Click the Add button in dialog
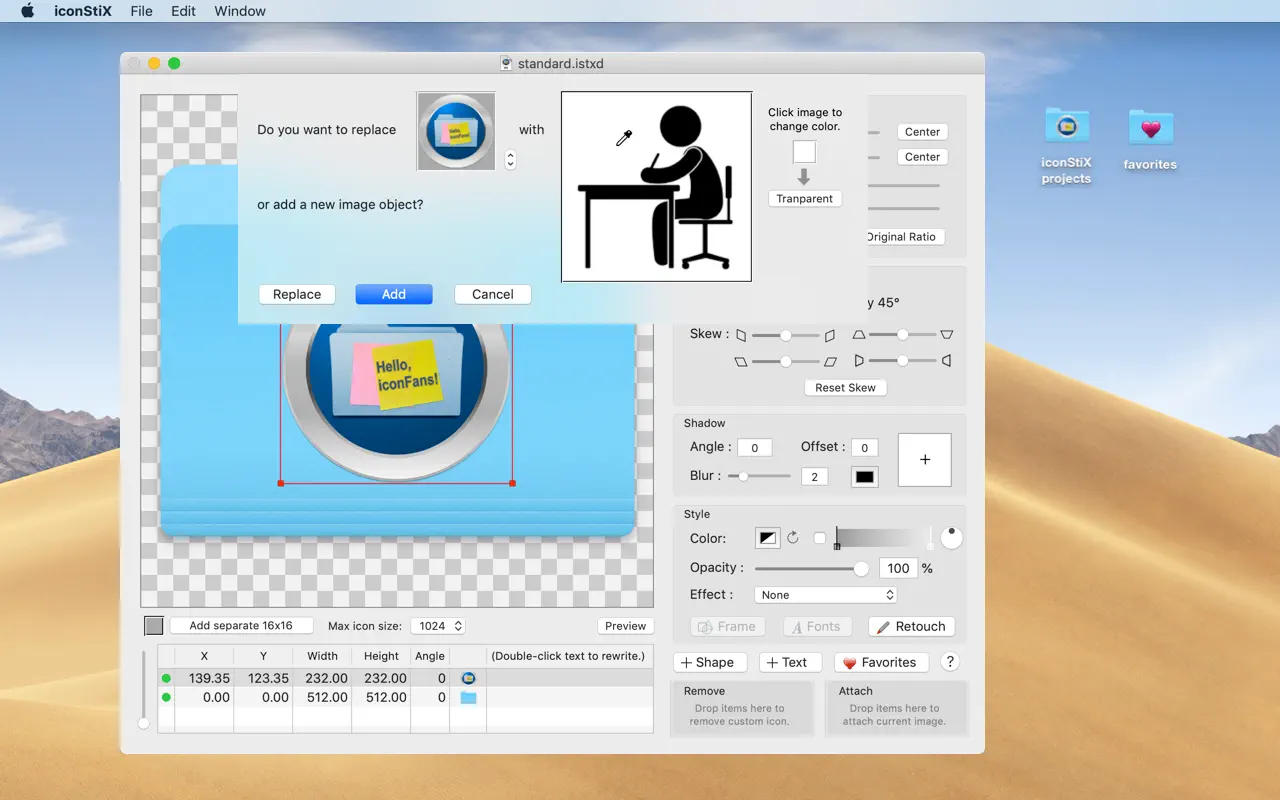Screen dimensions: 1280x800 pyautogui.click(x=394, y=294)
